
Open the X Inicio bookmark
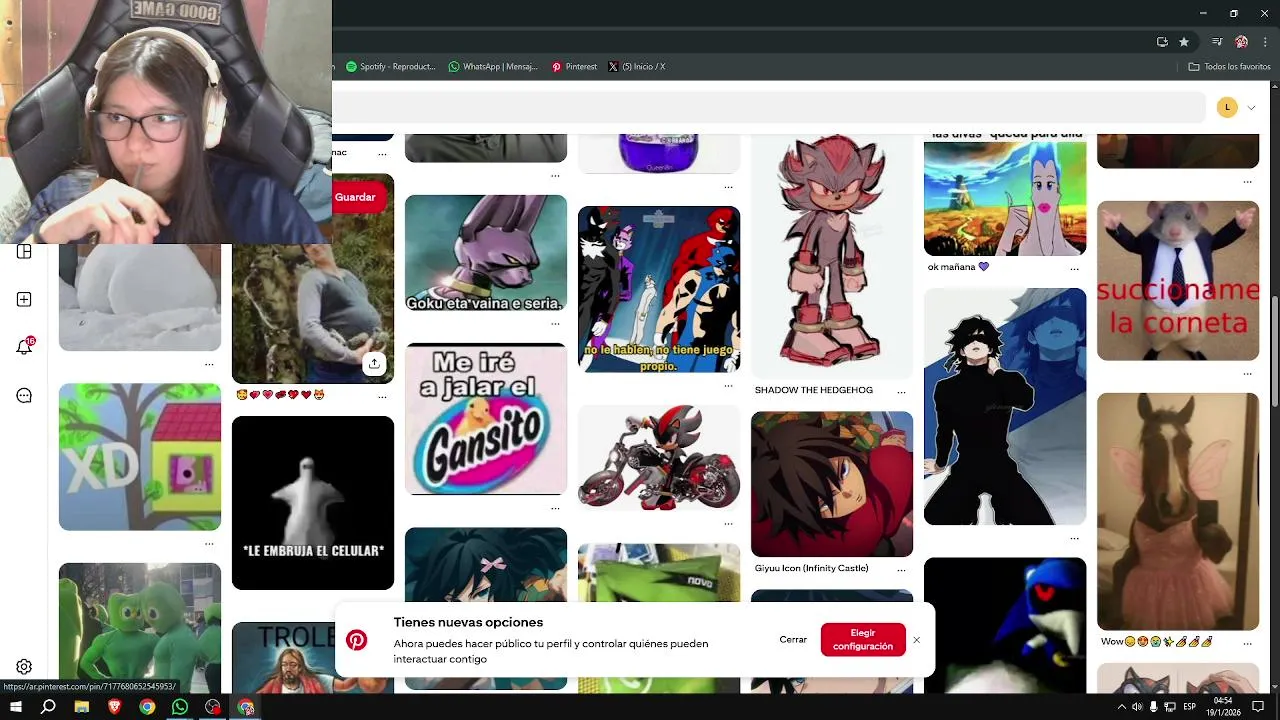coord(637,67)
